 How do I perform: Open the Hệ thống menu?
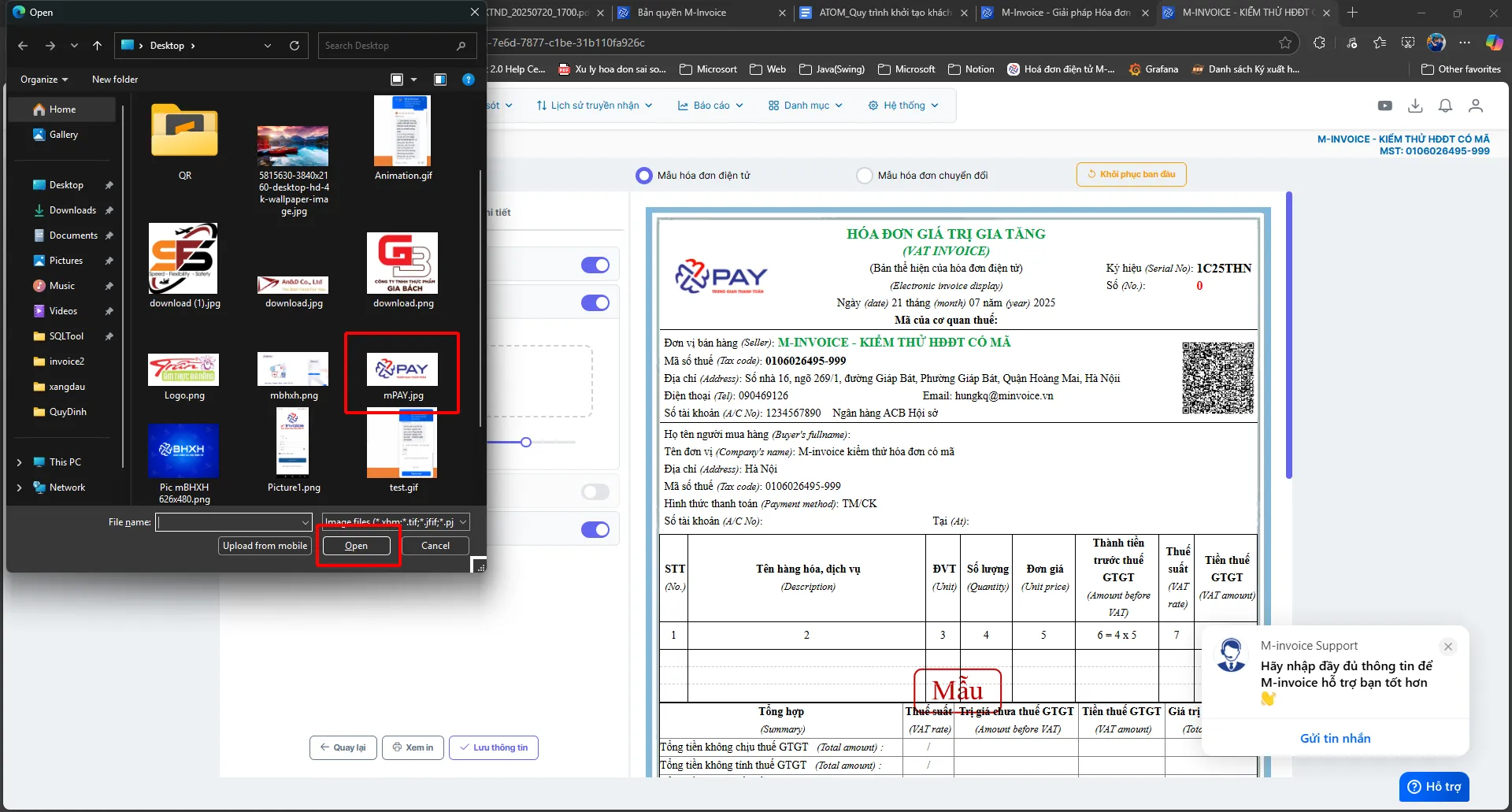[x=903, y=106]
